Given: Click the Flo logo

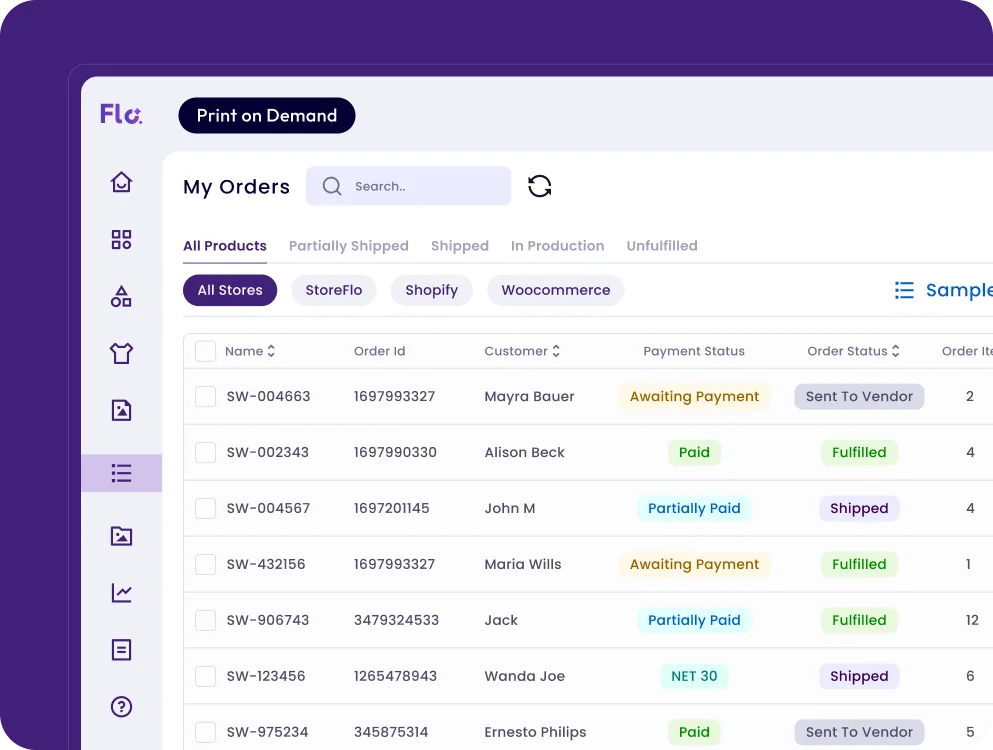Looking at the screenshot, I should [x=121, y=114].
